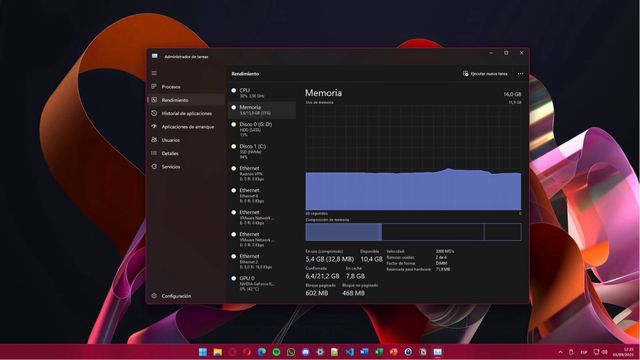Open Configuración at sidebar bottom
Viewport: 640px width, 360px height.
pyautogui.click(x=186, y=296)
